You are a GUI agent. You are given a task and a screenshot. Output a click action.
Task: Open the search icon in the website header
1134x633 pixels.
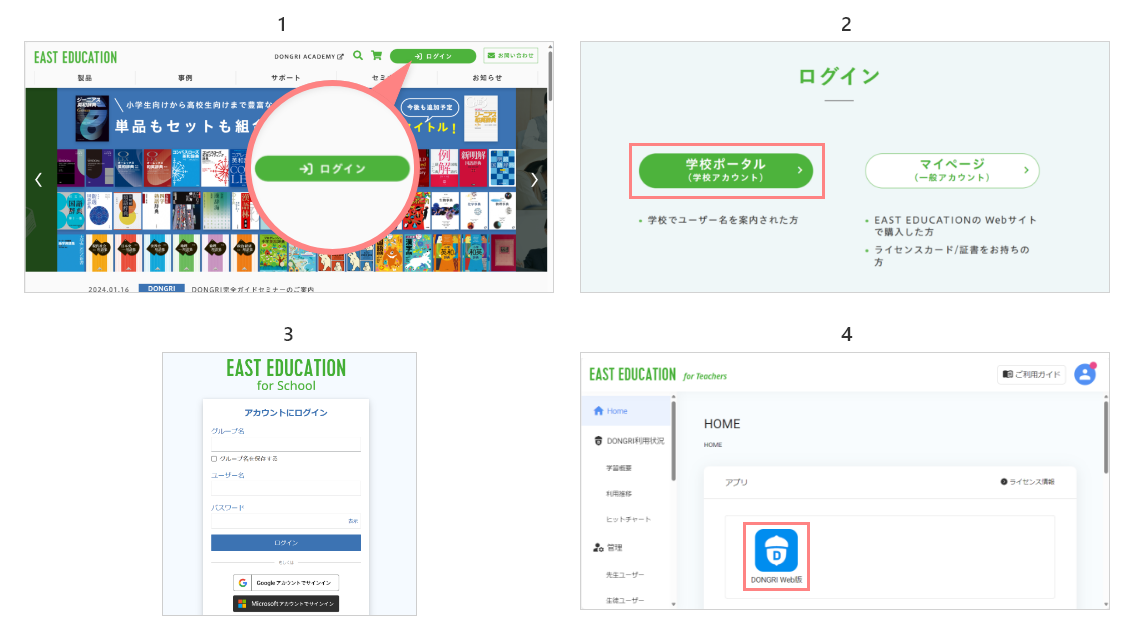pyautogui.click(x=357, y=56)
